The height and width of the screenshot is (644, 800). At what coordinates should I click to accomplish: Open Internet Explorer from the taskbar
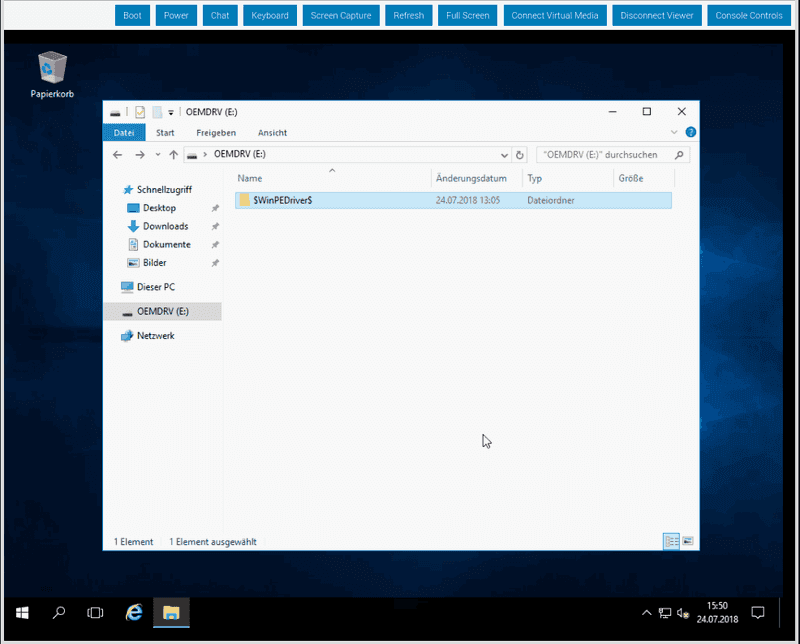[133, 612]
